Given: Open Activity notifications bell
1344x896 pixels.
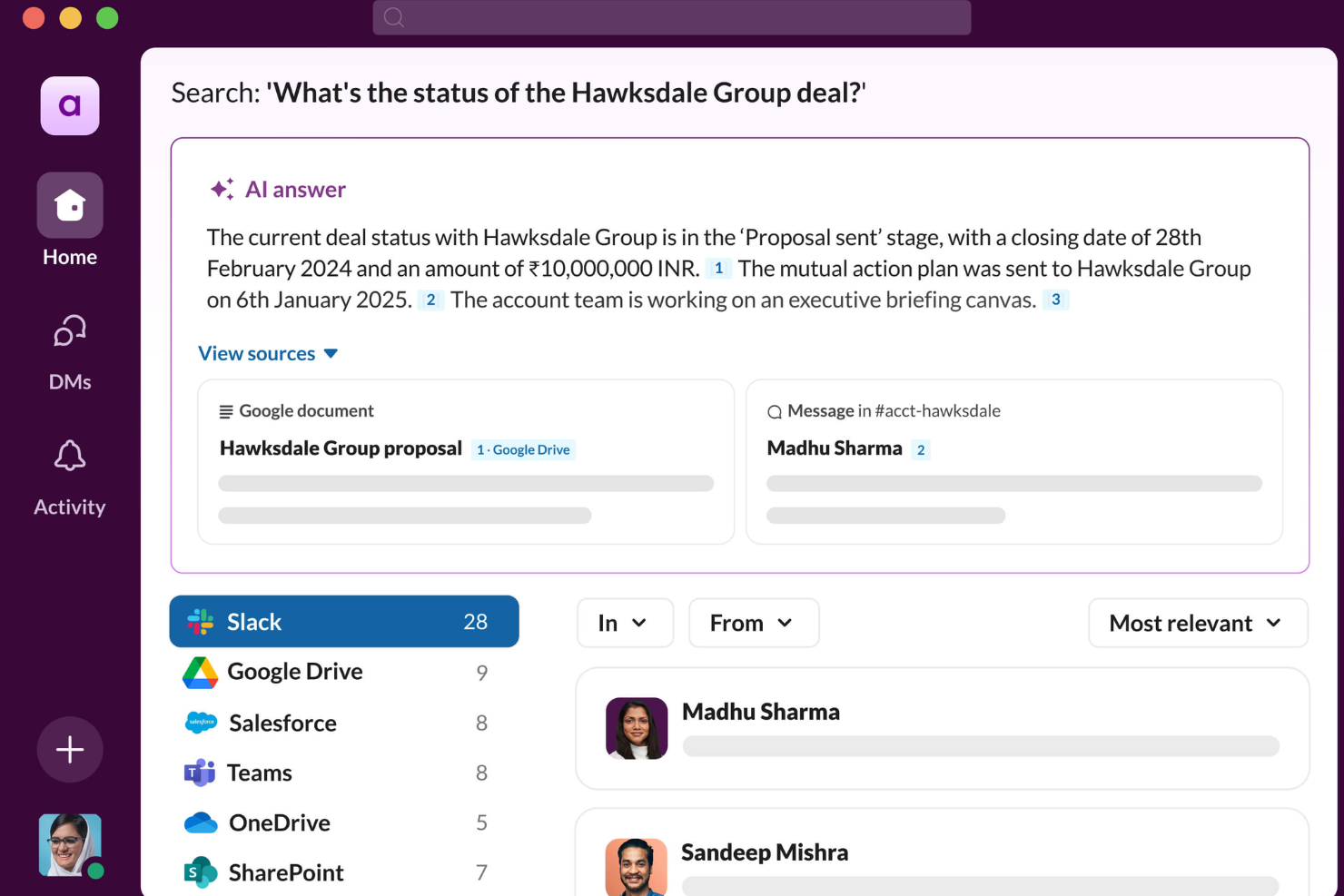Looking at the screenshot, I should click(x=70, y=478).
